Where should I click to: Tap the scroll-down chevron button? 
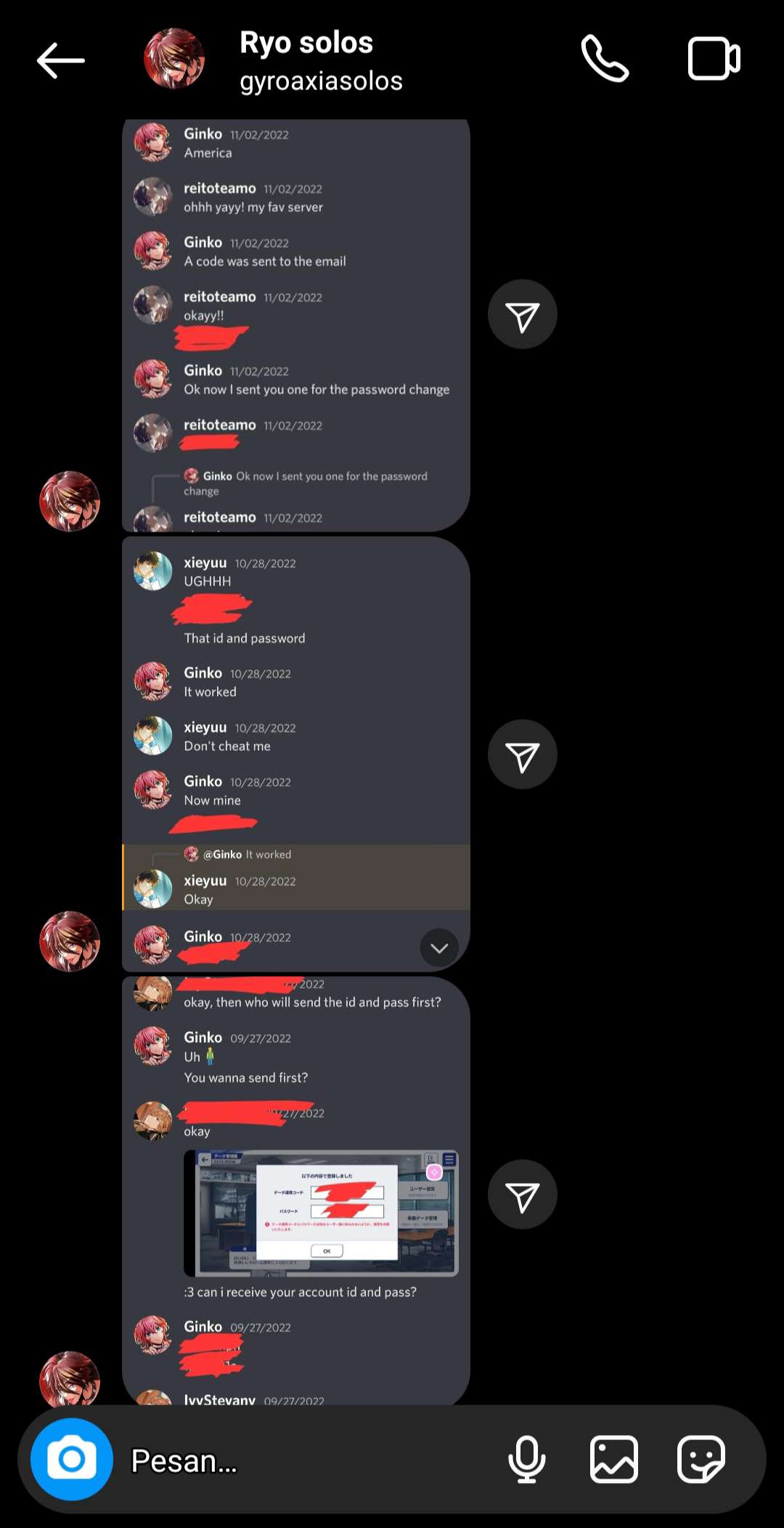pos(439,948)
